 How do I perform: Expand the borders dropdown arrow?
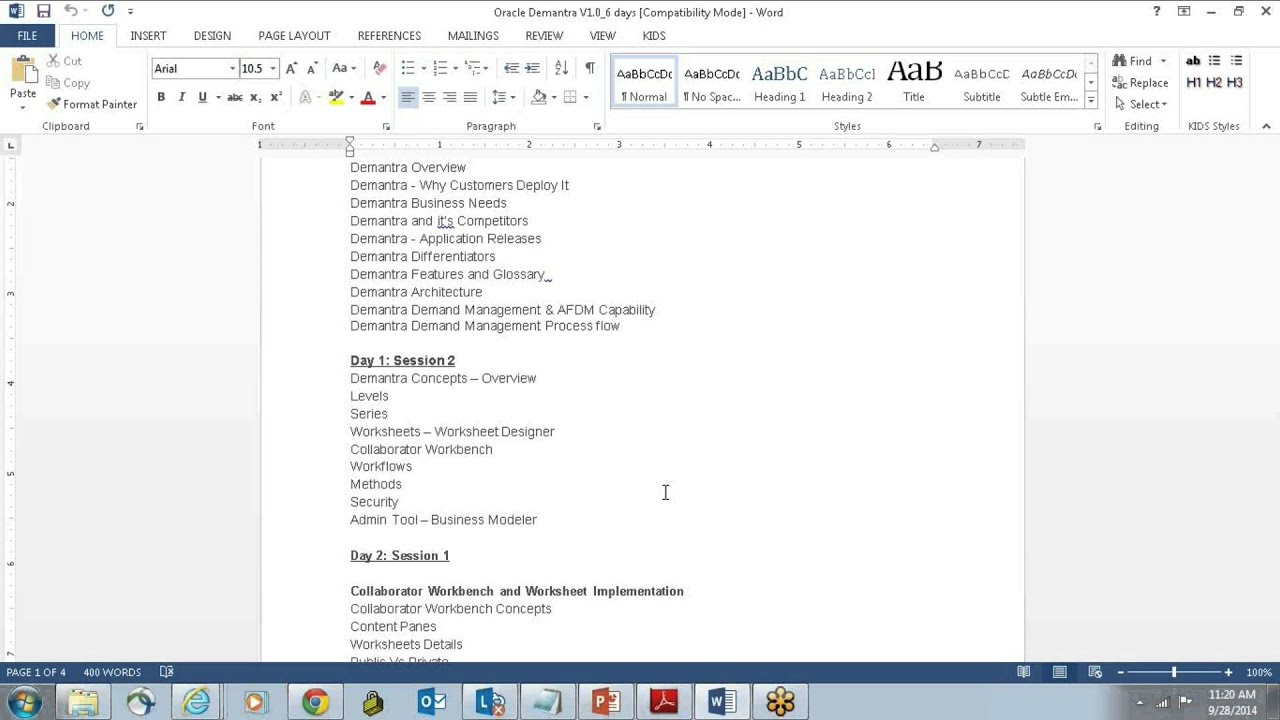(586, 97)
